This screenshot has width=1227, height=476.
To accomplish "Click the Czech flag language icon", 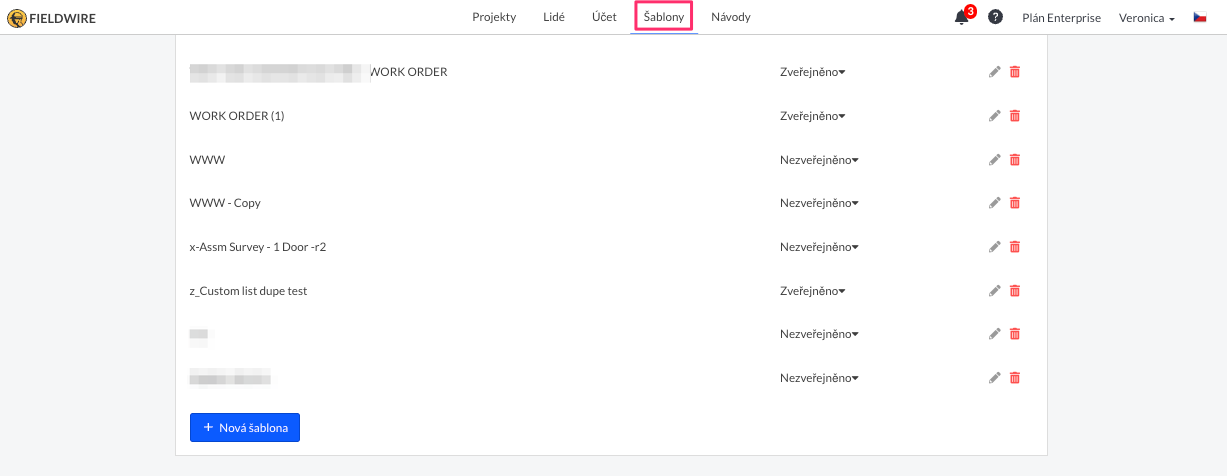I will 1200,17.
